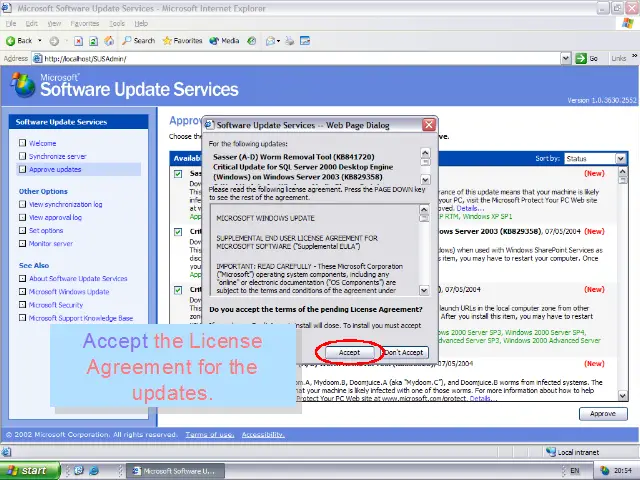Image resolution: width=640 pixels, height=480 pixels.
Task: Click the Microsoft Software U... taskbar button
Action: pyautogui.click(x=175, y=471)
